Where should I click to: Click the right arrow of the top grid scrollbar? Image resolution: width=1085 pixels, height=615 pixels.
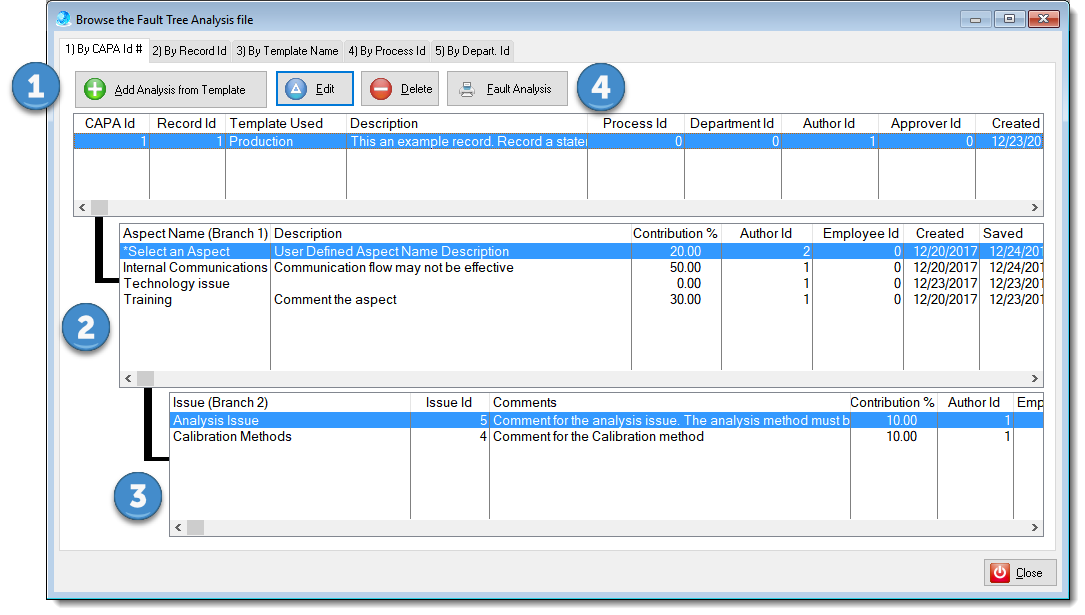[1037, 207]
